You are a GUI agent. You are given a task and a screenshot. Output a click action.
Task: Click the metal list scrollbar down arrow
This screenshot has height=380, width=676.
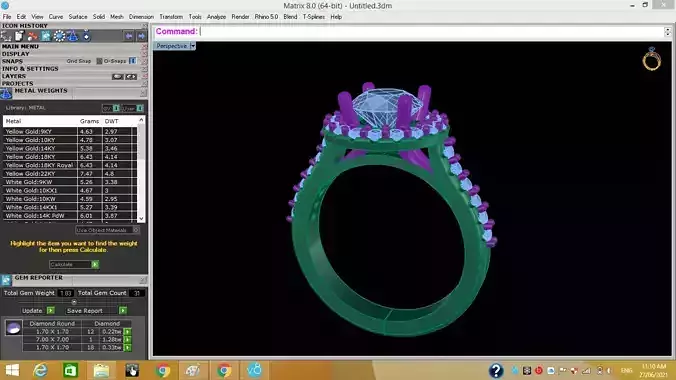(141, 219)
